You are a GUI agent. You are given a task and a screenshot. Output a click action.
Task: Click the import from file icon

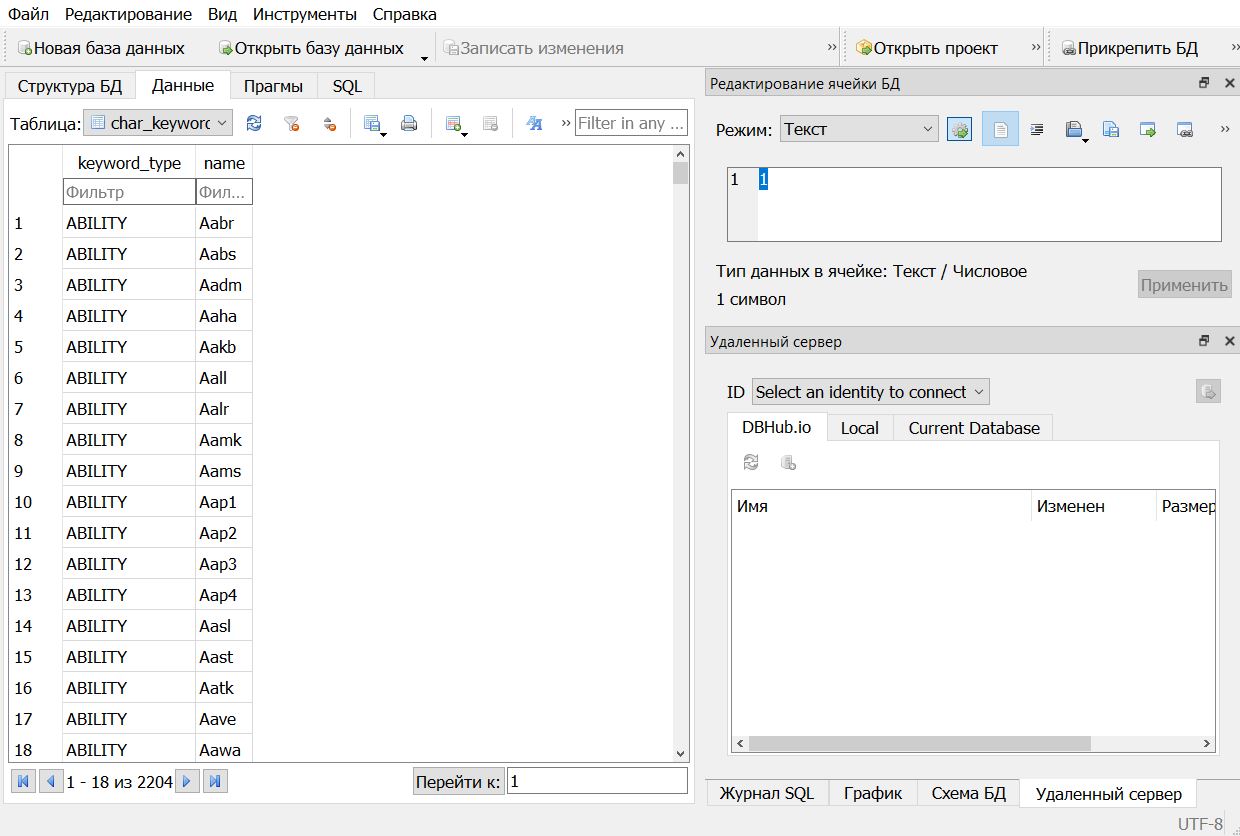click(1148, 129)
